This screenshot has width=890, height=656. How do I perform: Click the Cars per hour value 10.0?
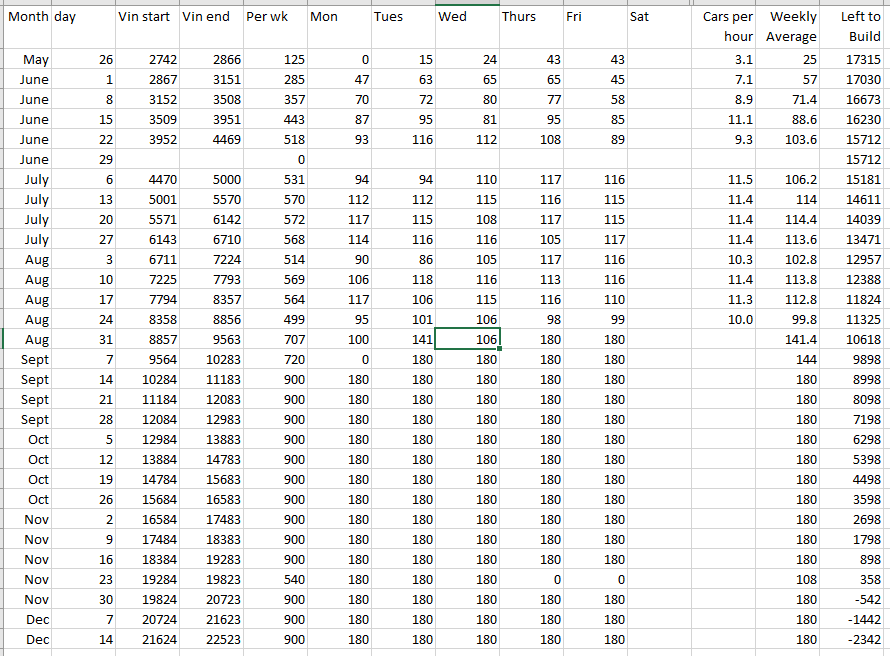(723, 319)
